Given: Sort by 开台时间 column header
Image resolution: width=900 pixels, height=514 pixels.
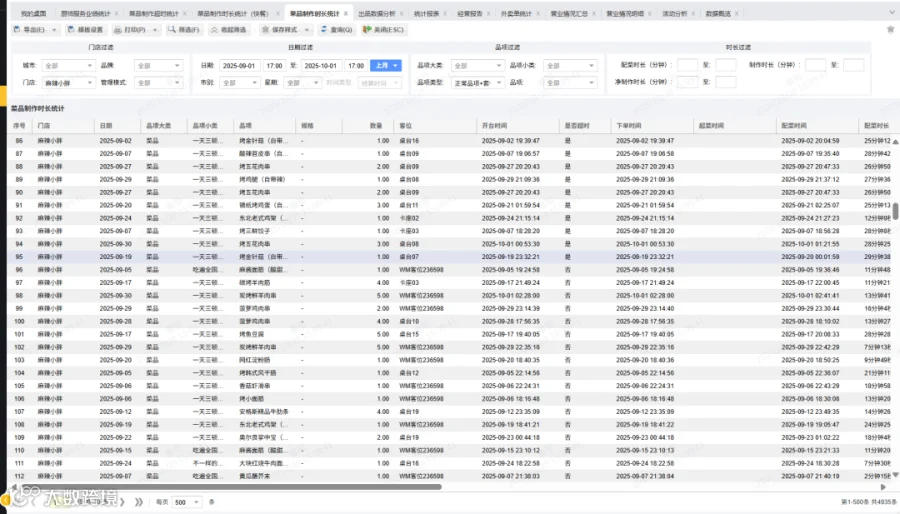Looking at the screenshot, I should coord(518,125).
